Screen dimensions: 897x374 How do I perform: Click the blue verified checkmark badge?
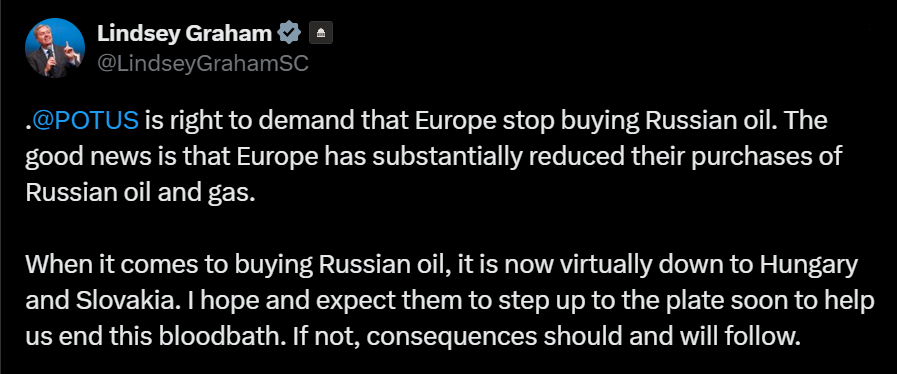coord(289,33)
